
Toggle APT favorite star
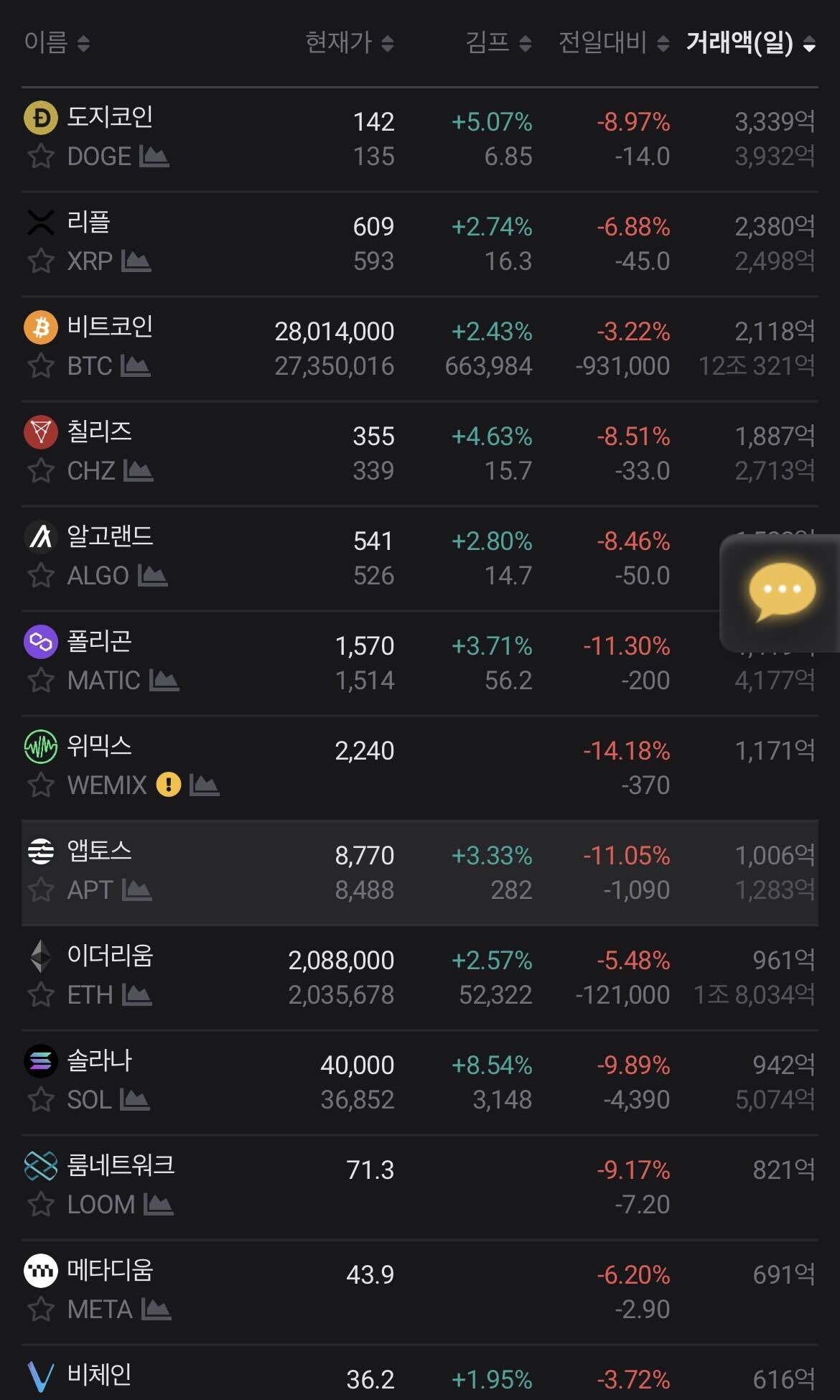tap(41, 890)
